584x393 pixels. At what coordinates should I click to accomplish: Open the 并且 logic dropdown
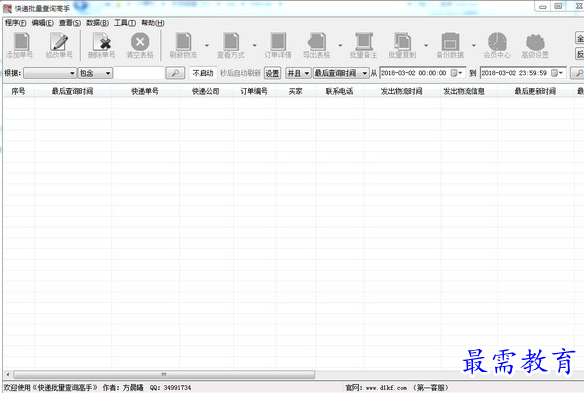coord(298,73)
